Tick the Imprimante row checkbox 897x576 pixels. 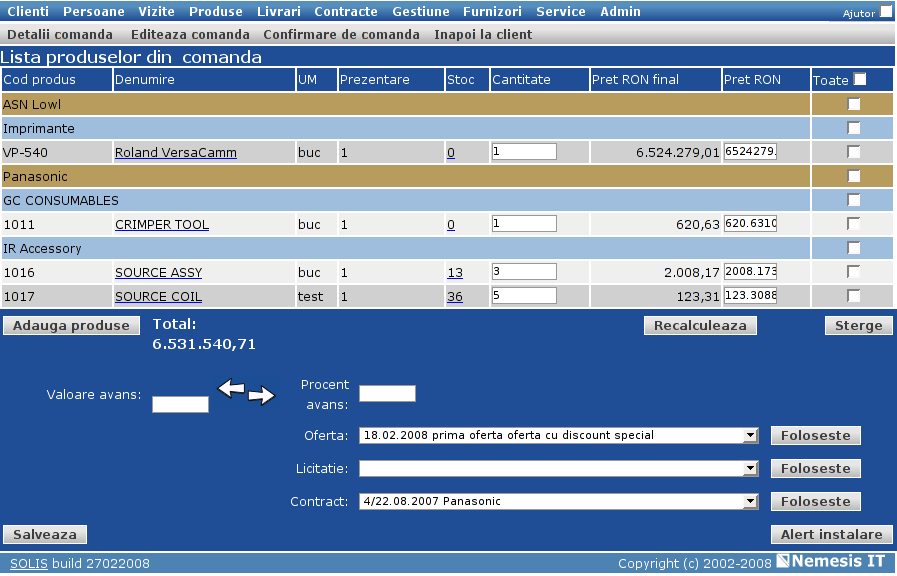(x=854, y=128)
